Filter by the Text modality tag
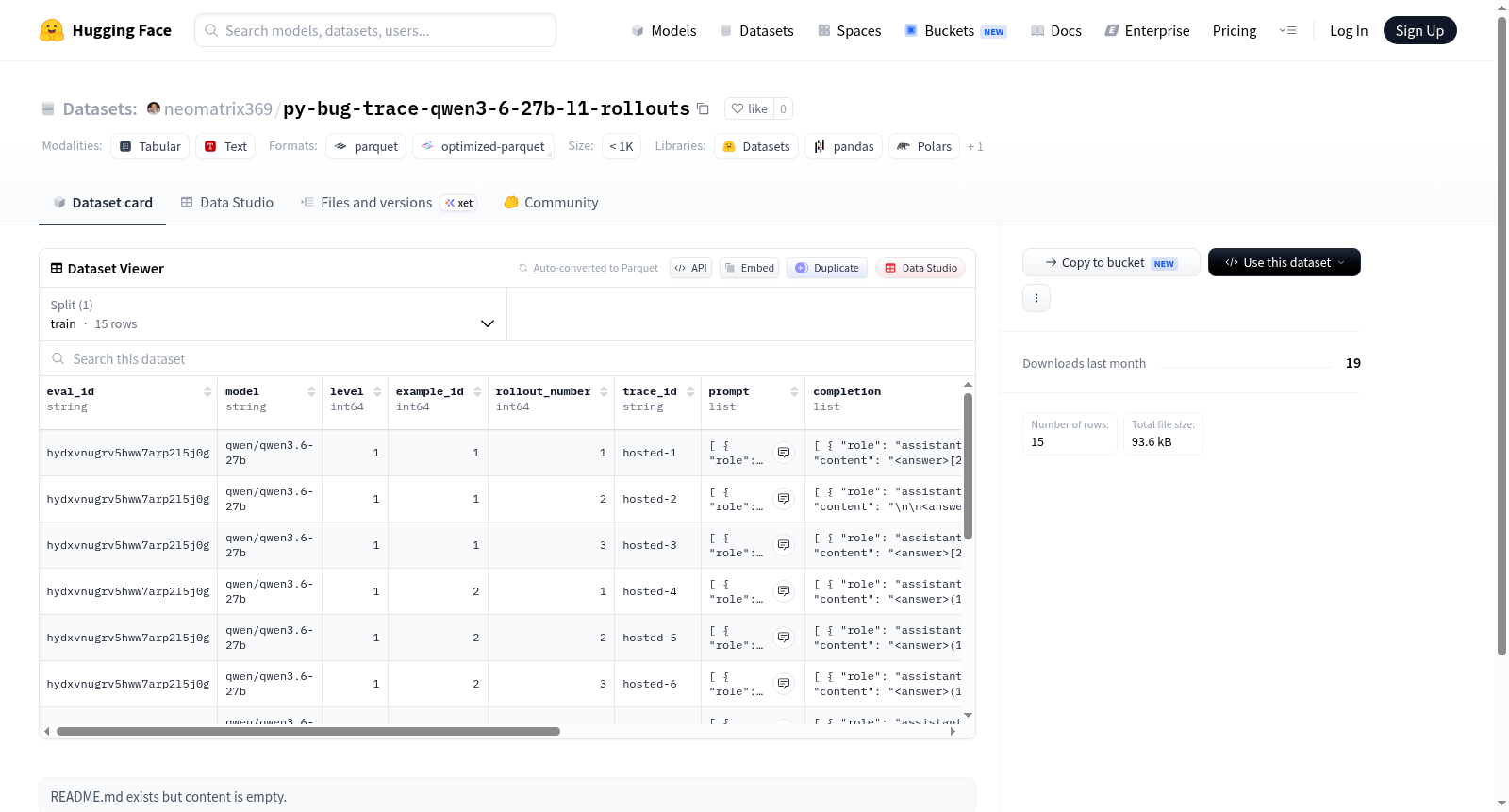Image resolution: width=1509 pixels, height=812 pixels. click(x=225, y=146)
